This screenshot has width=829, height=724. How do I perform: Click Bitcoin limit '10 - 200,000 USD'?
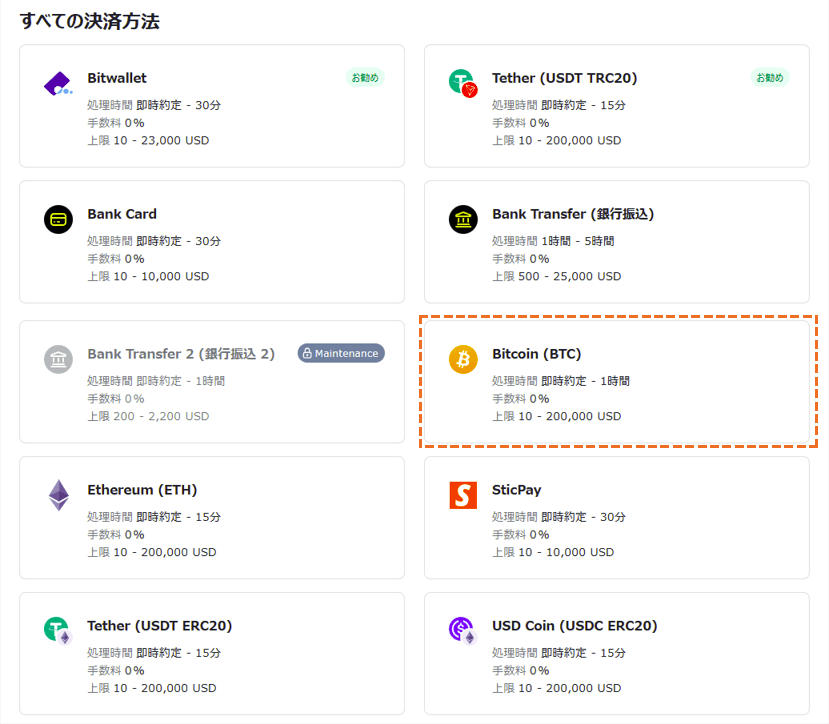click(570, 416)
